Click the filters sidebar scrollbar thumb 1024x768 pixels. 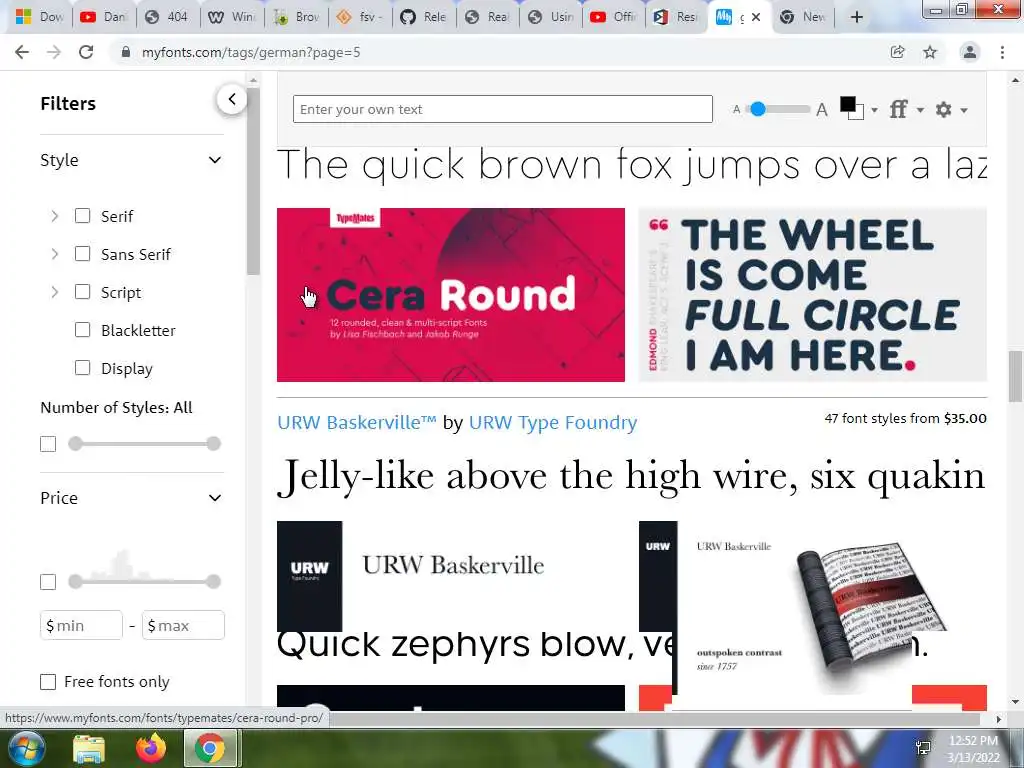[253, 181]
